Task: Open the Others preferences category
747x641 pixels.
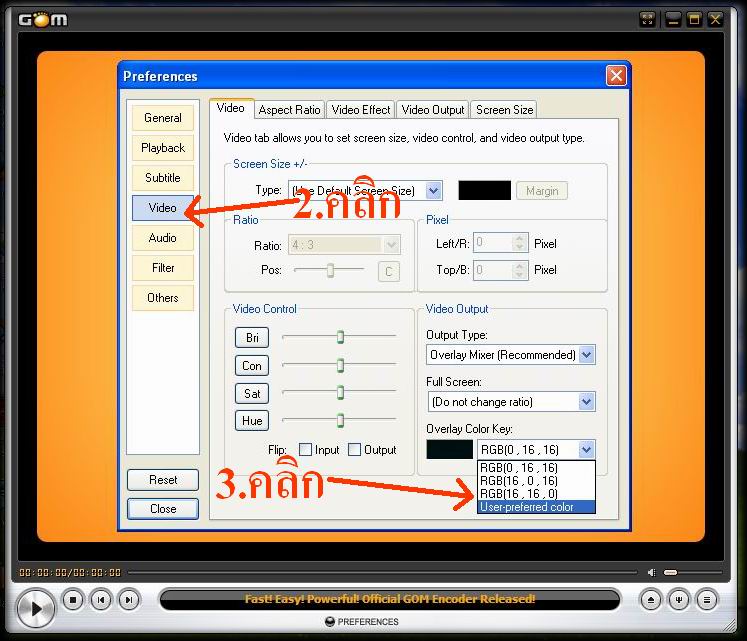Action: coord(162,298)
